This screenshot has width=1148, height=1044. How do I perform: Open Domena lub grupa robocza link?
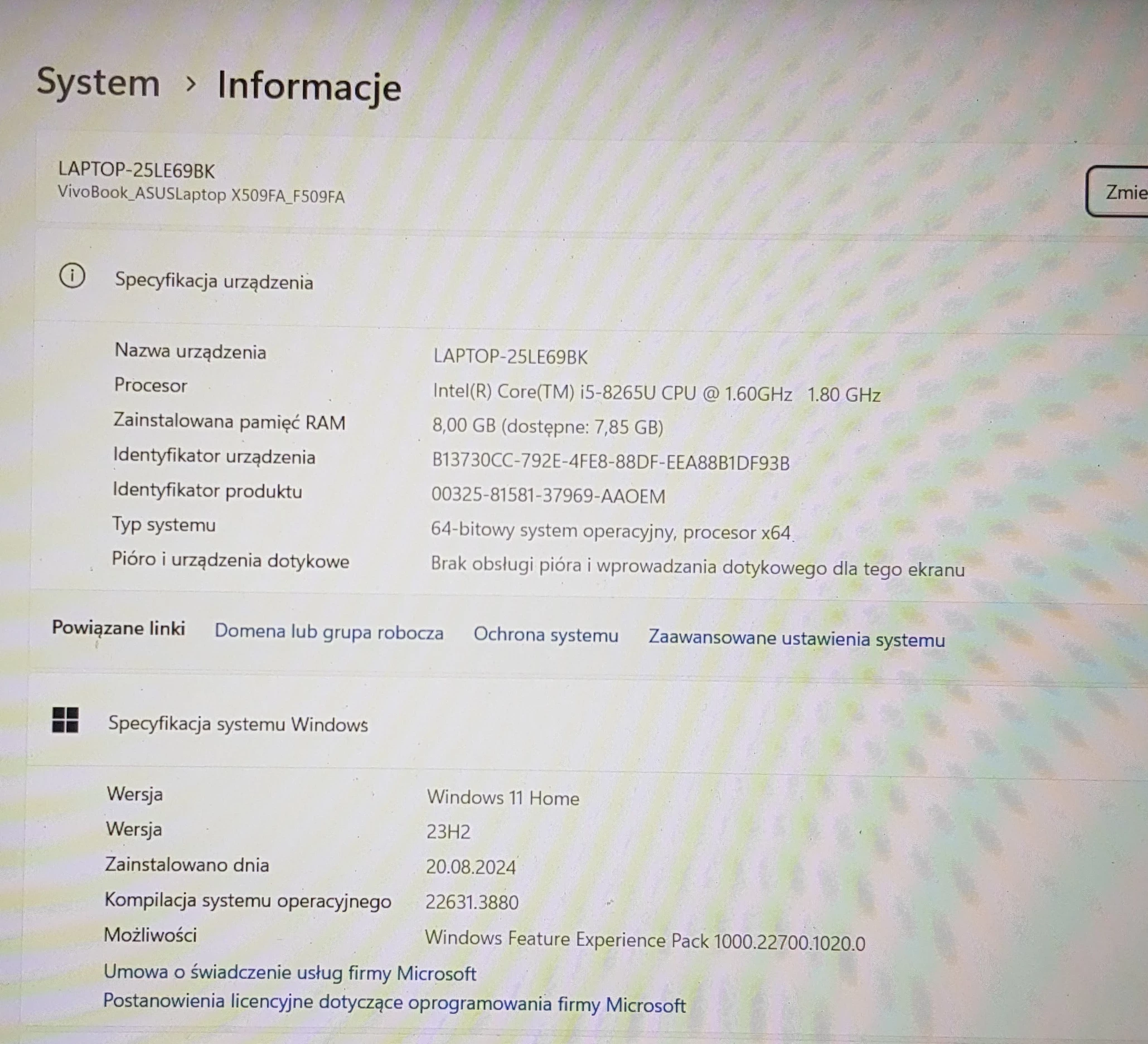click(328, 632)
